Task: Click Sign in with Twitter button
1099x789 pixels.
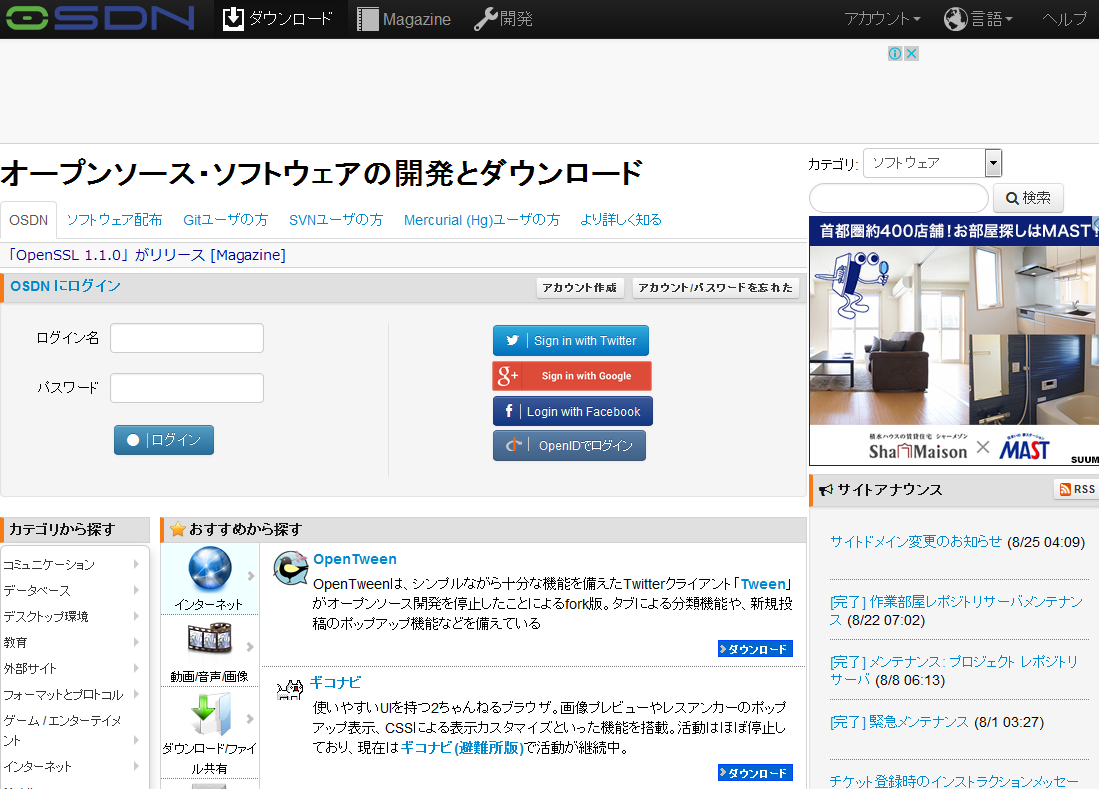Action: (x=571, y=341)
